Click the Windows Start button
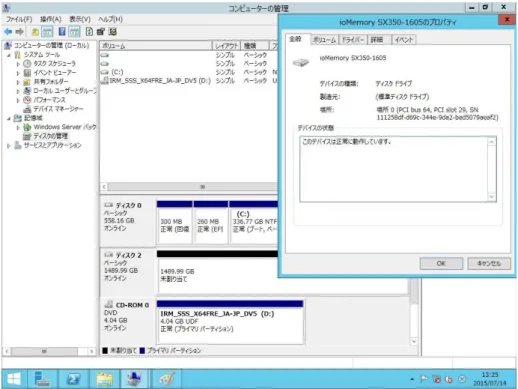The image size is (518, 389). click(x=14, y=379)
